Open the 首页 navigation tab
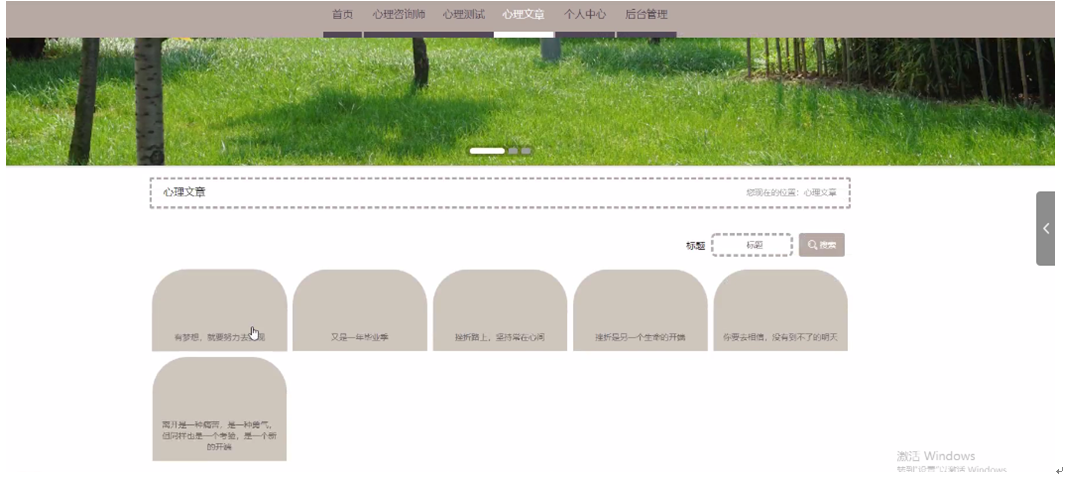Screen dimensions: 1067x483 342,15
